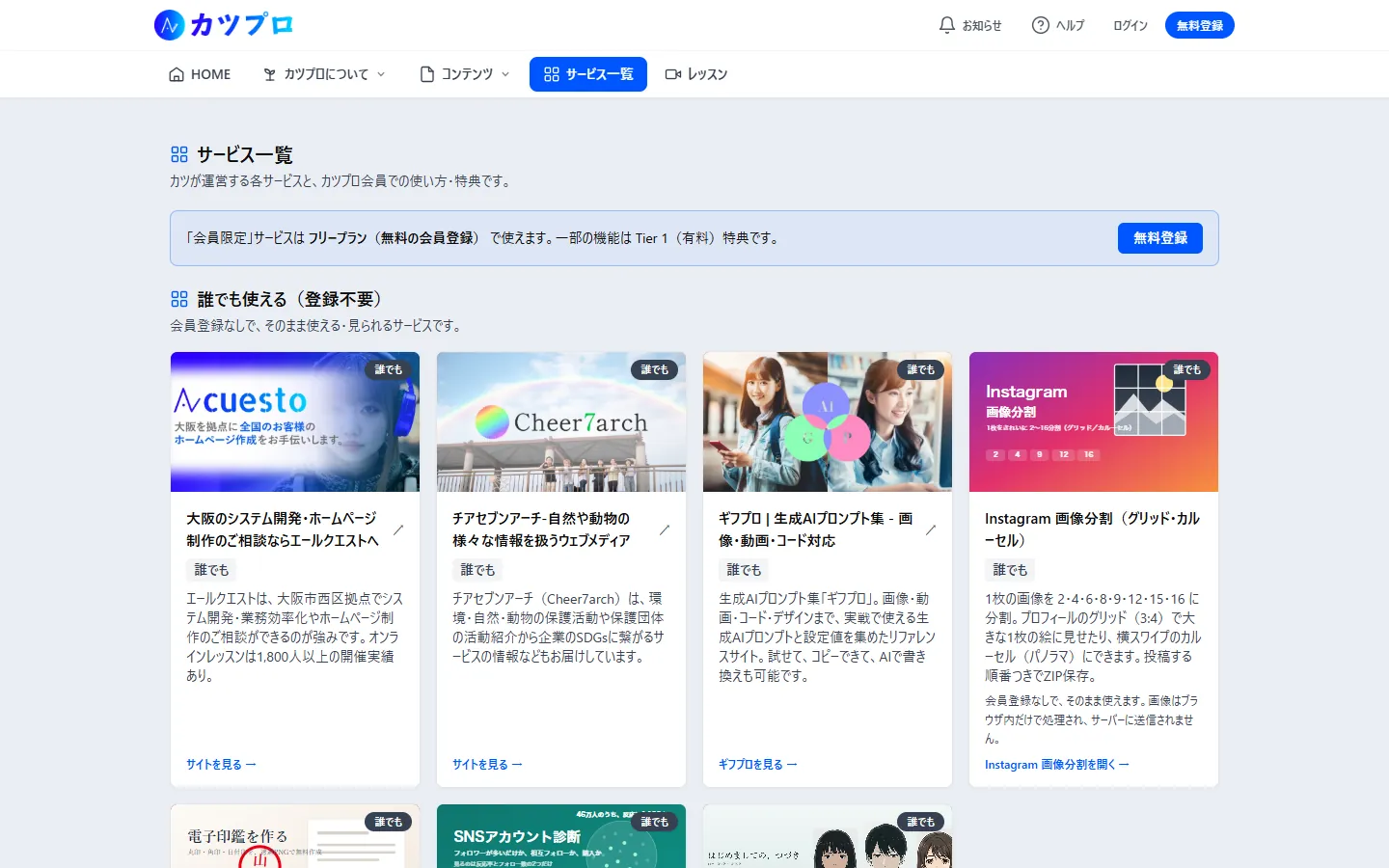This screenshot has height=868, width=1389.
Task: Click the サービス一覧 page heading
Action: tap(244, 155)
